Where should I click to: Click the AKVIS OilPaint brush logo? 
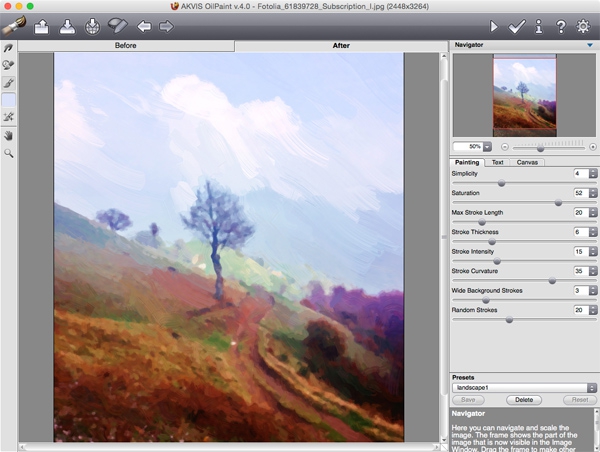point(14,26)
